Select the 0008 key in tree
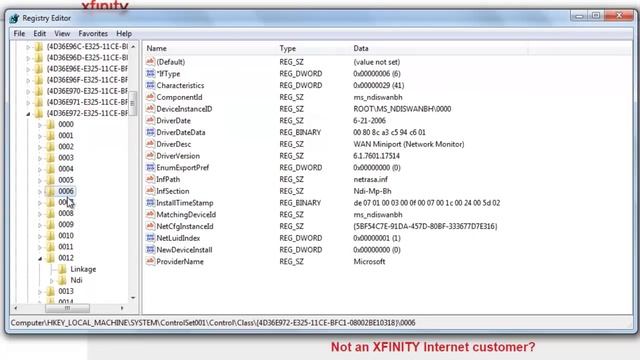This screenshot has height=360, width=640. pos(66,213)
